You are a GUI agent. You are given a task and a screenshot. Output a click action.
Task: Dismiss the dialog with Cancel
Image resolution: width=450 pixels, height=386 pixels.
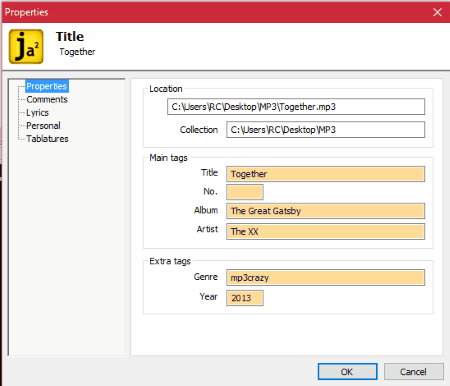pos(414,372)
